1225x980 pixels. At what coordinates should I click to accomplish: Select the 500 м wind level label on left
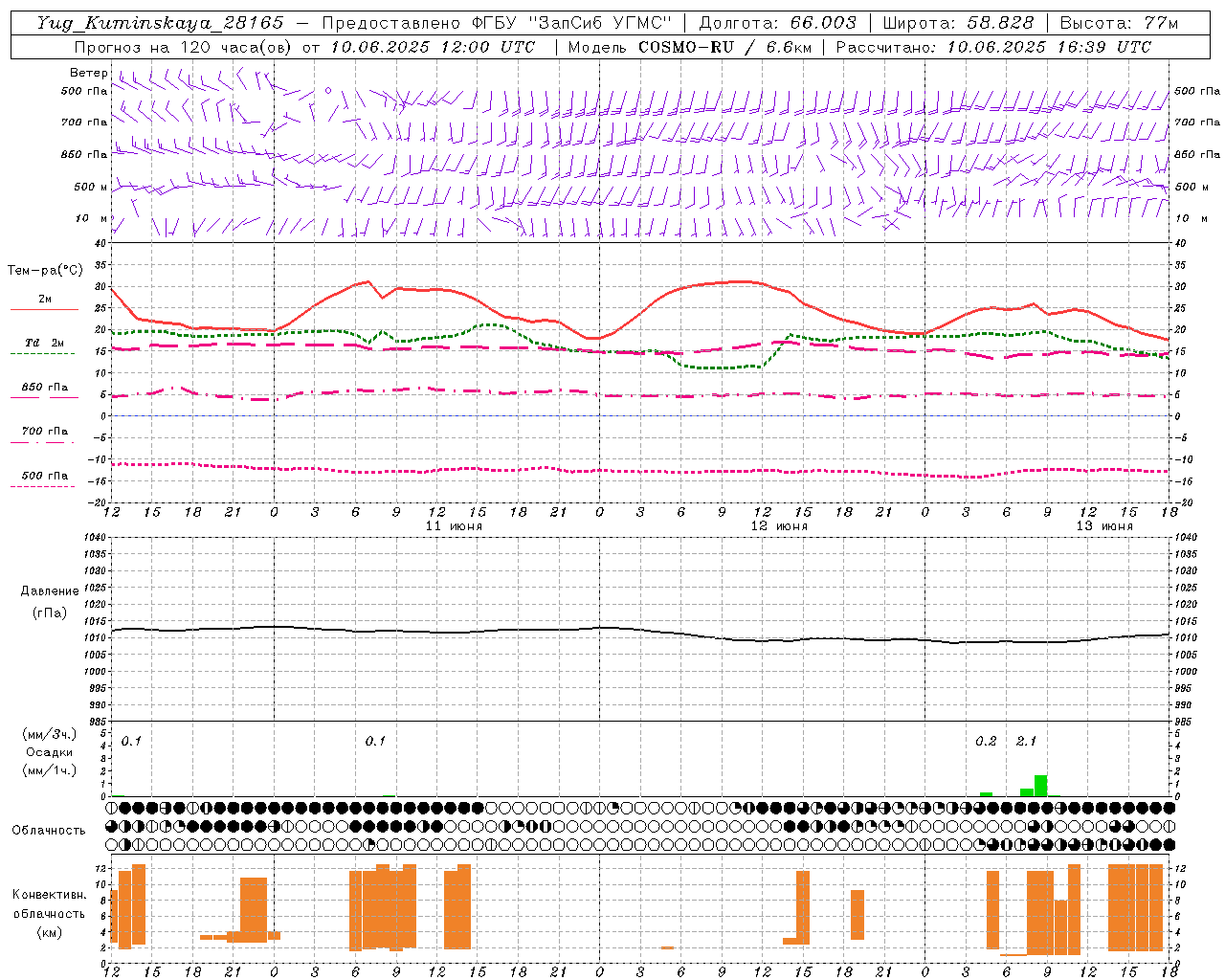pyautogui.click(x=91, y=187)
